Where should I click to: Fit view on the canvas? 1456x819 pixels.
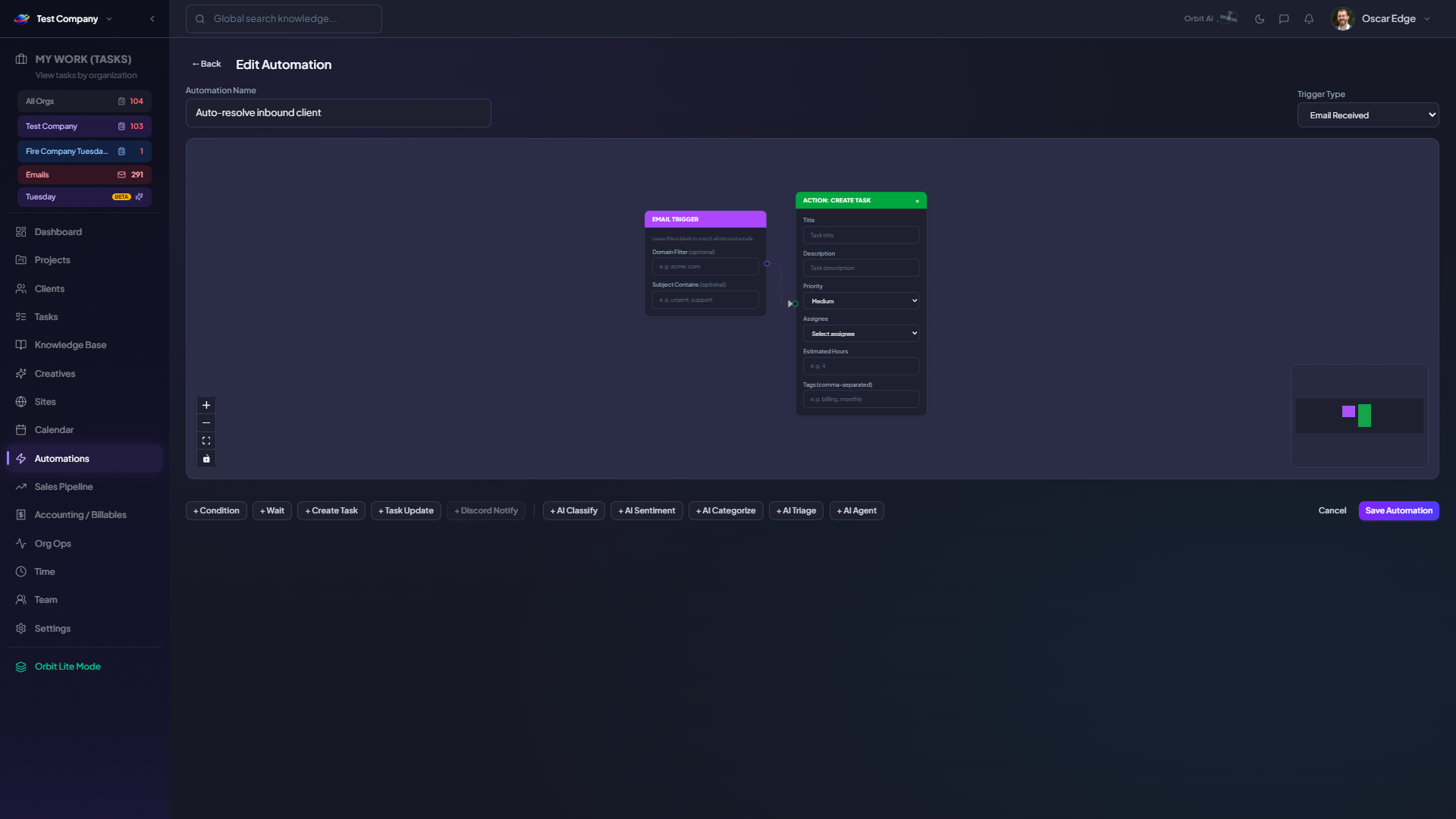206,441
